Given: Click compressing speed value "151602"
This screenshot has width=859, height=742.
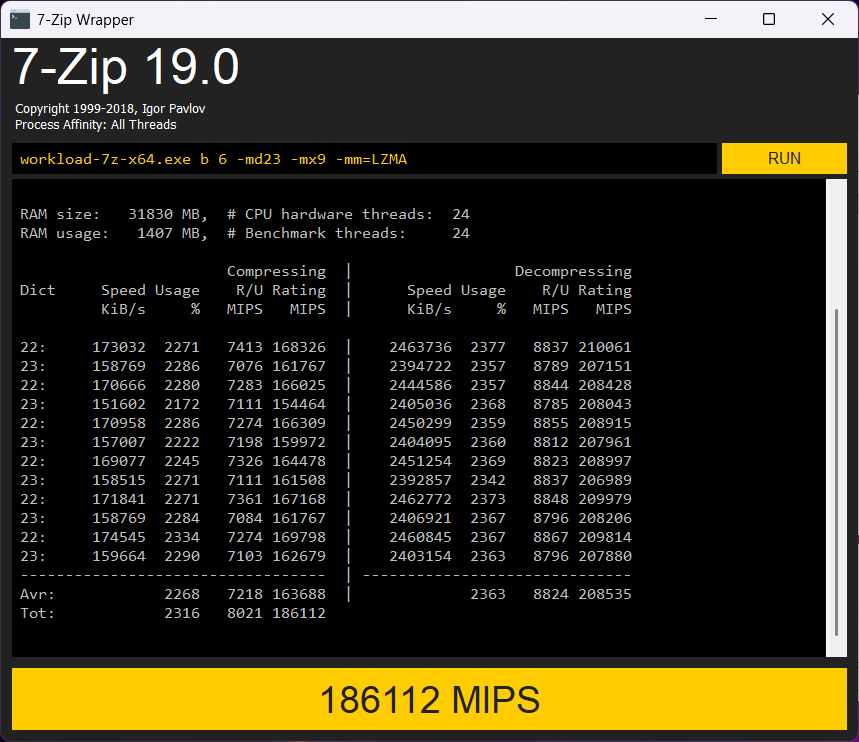Looking at the screenshot, I should (x=119, y=404).
